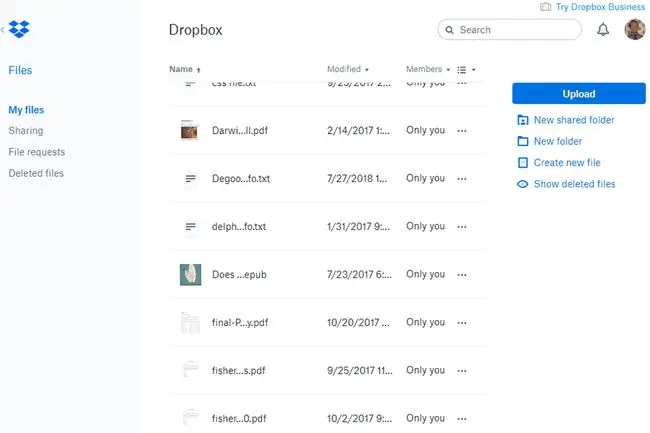Click the fisher...s.pdf thumbnail
The width and height of the screenshot is (650, 433).
coord(190,369)
